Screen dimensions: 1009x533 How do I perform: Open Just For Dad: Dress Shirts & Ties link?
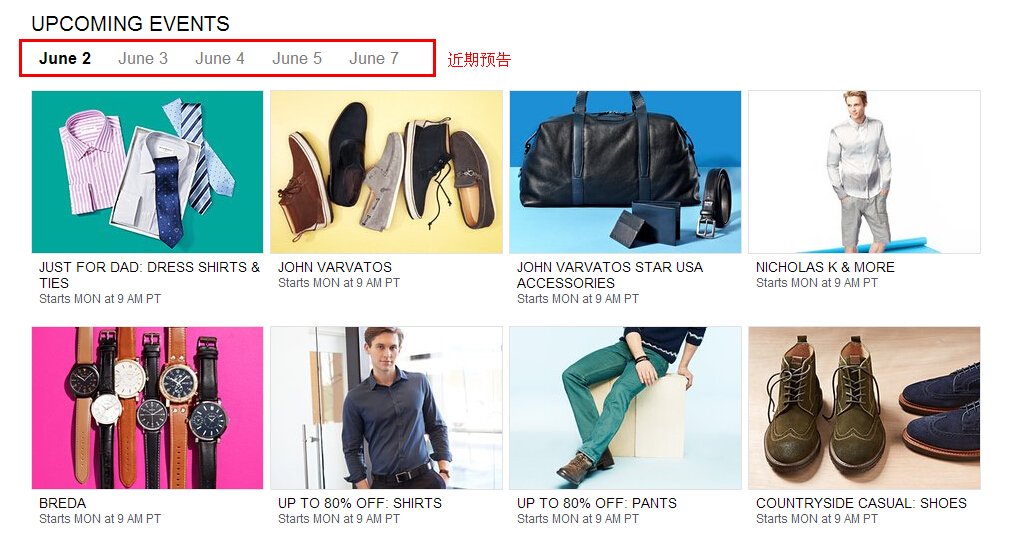(149, 275)
